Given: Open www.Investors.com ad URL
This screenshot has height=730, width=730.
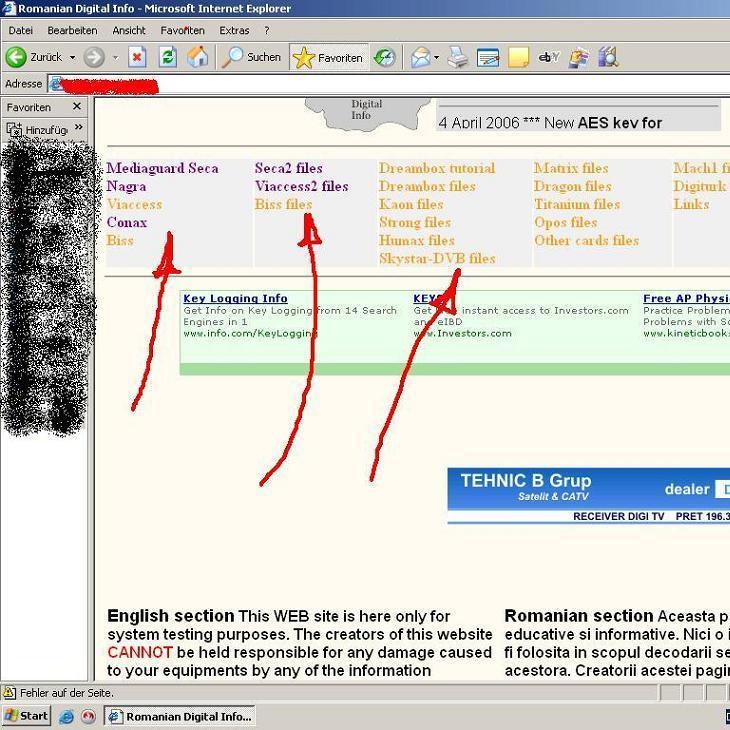Looking at the screenshot, I should point(462,333).
